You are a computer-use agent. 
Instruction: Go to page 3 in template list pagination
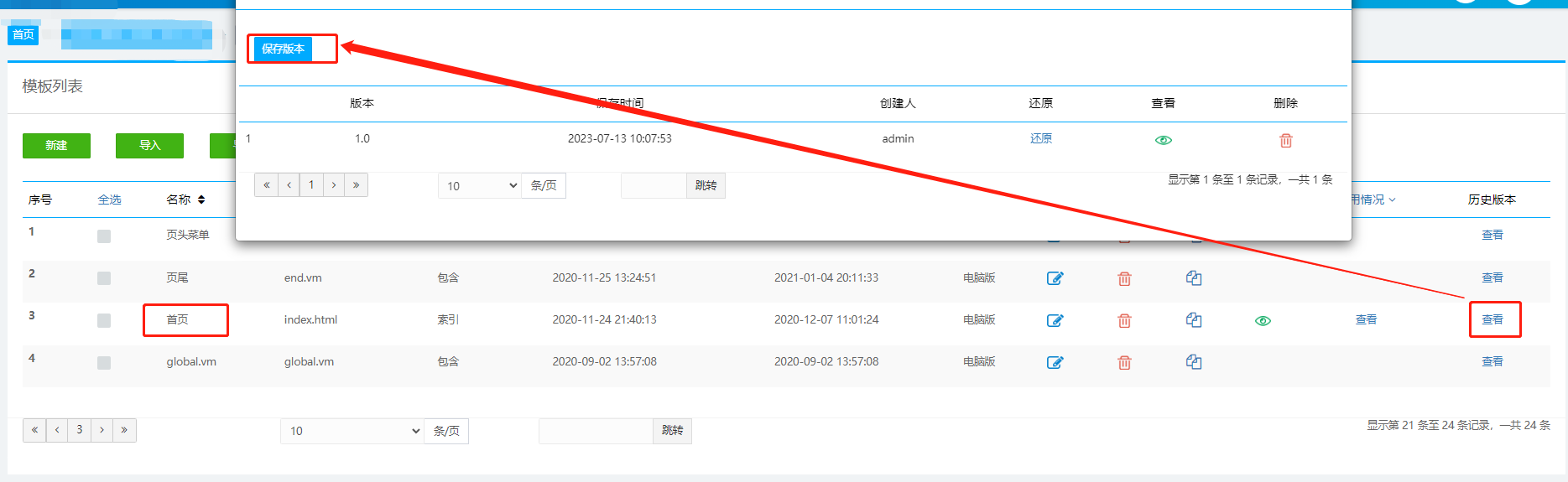80,430
